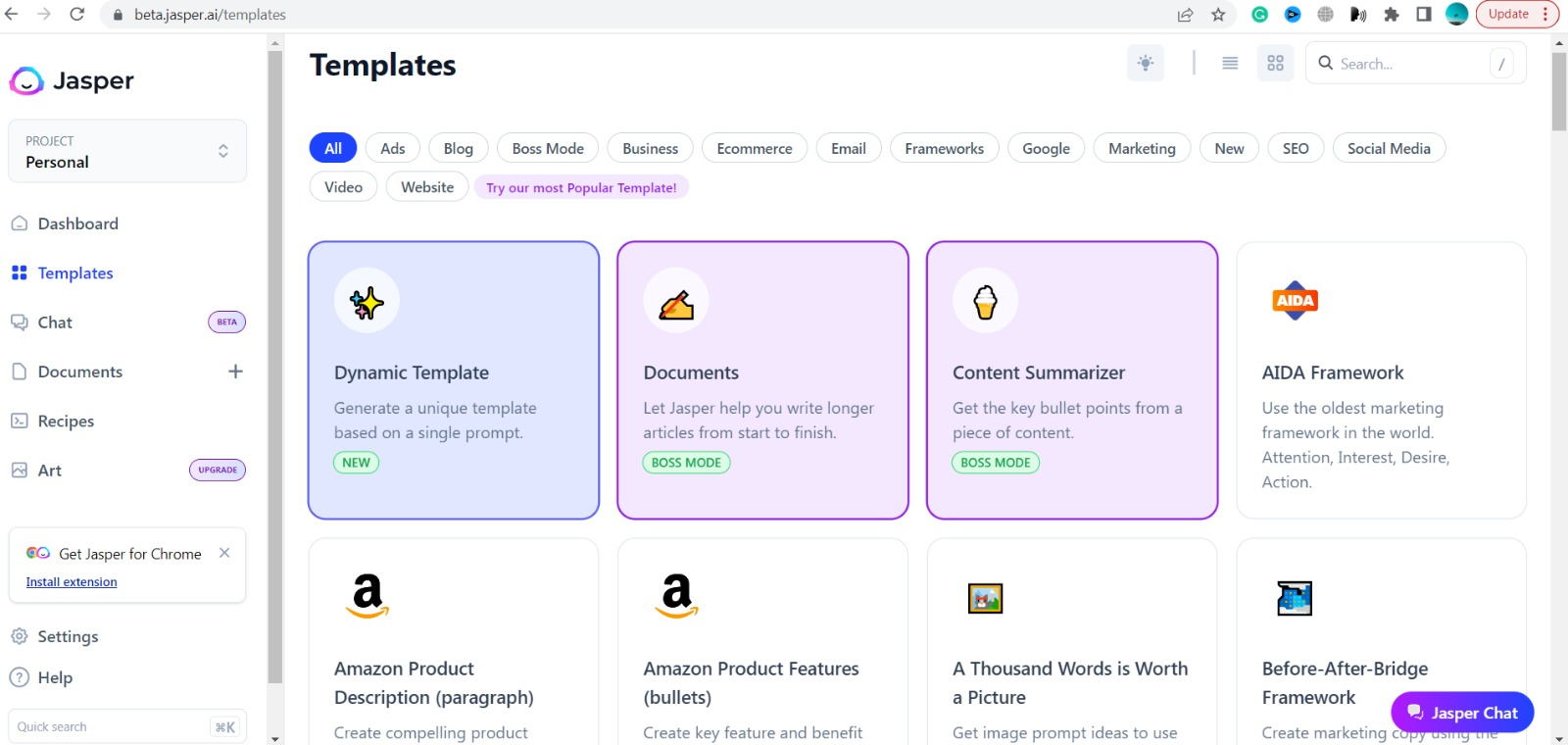This screenshot has height=745, width=1568.
Task: Click Try our most Popular Template
Action: [x=581, y=187]
